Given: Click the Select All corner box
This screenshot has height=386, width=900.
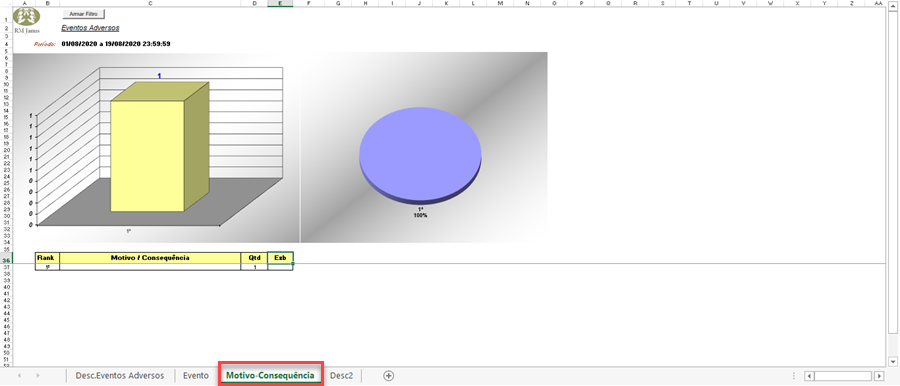Looking at the screenshot, I should (6, 3).
